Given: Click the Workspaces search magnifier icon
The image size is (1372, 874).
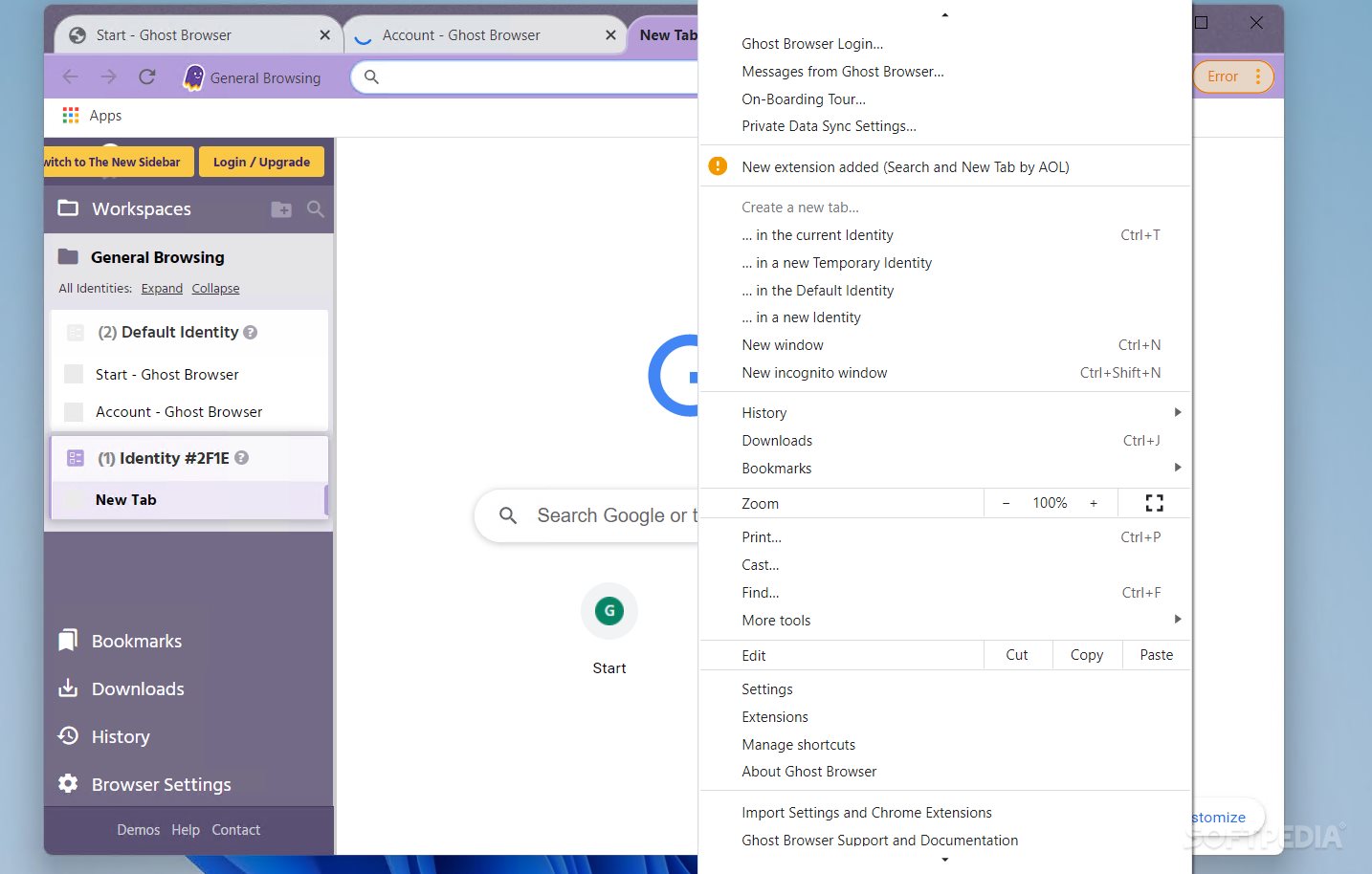Looking at the screenshot, I should [316, 208].
